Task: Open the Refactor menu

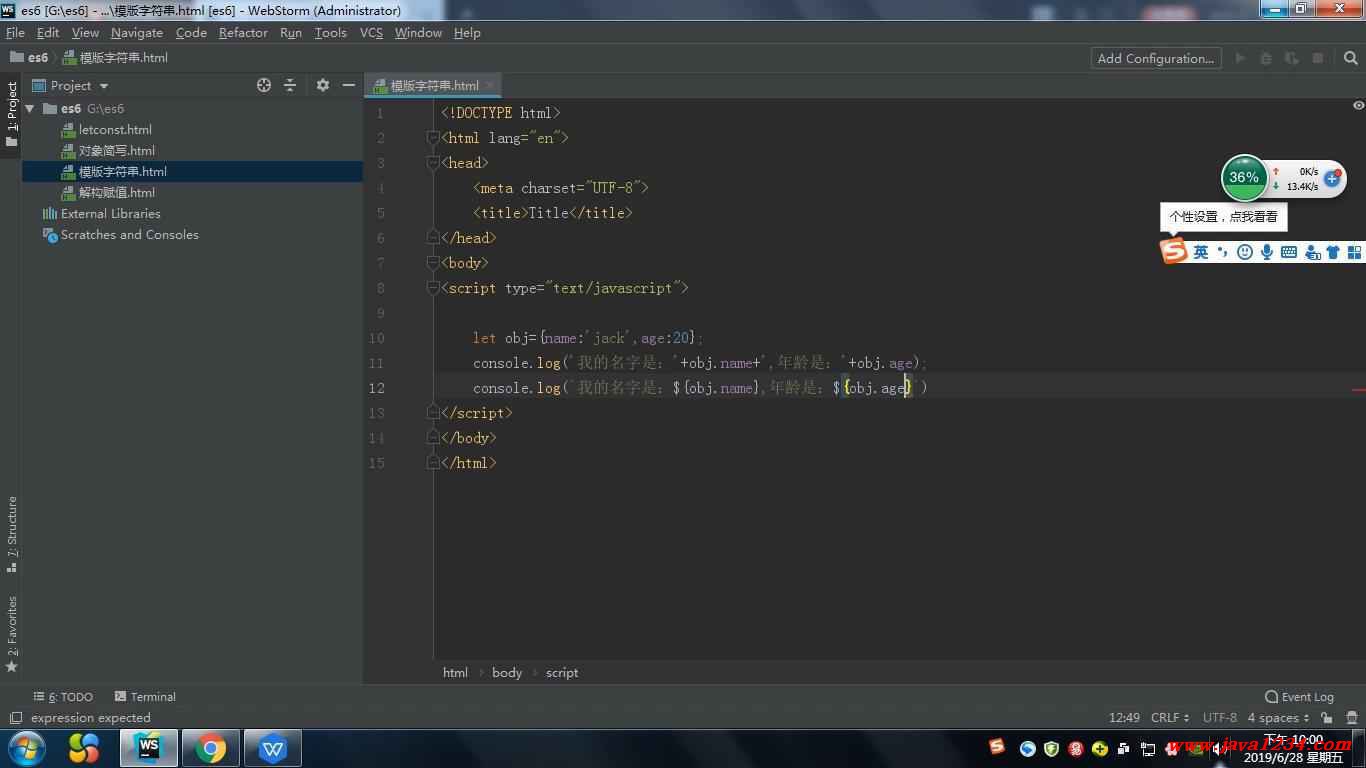Action: [243, 33]
